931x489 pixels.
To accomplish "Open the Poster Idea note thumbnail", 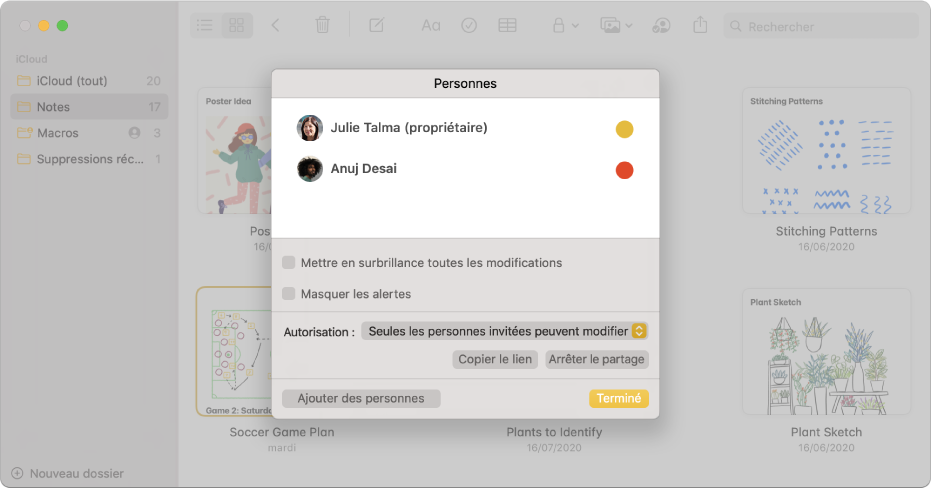I will 235,151.
